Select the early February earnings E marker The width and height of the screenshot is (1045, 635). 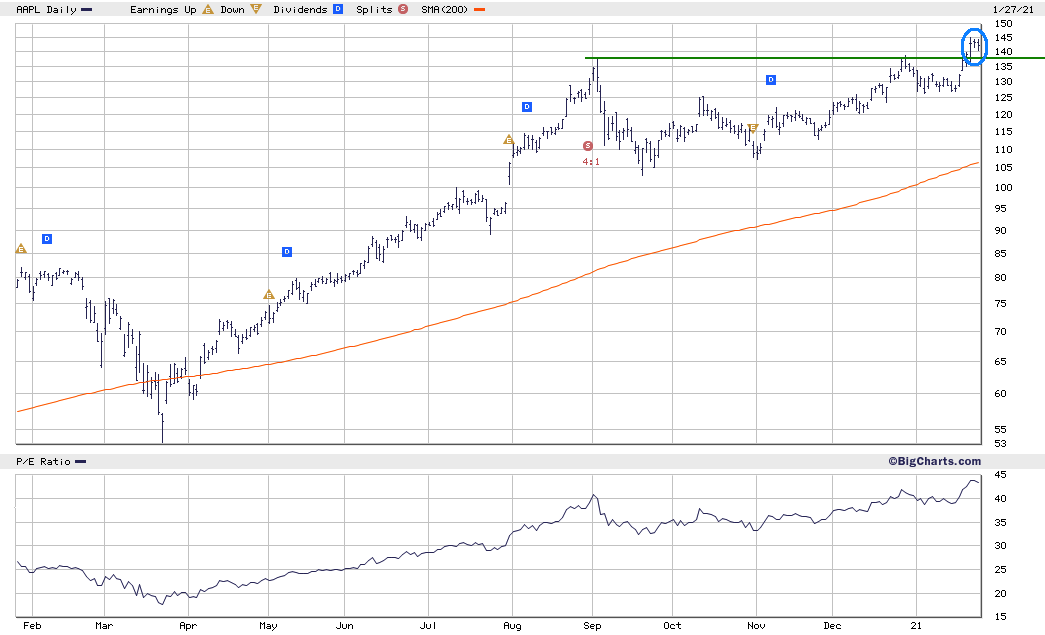point(21,249)
